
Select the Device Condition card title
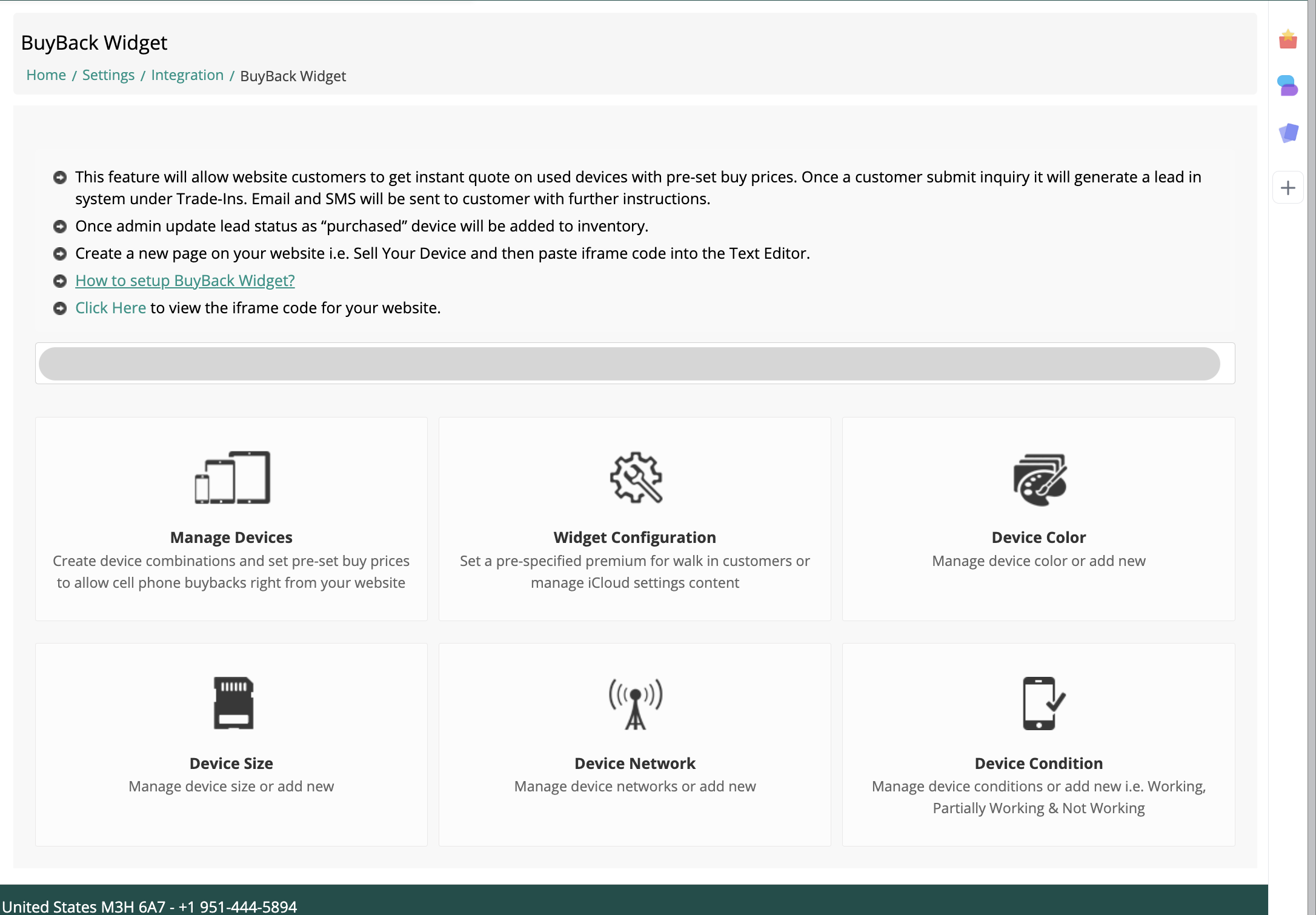(1039, 764)
